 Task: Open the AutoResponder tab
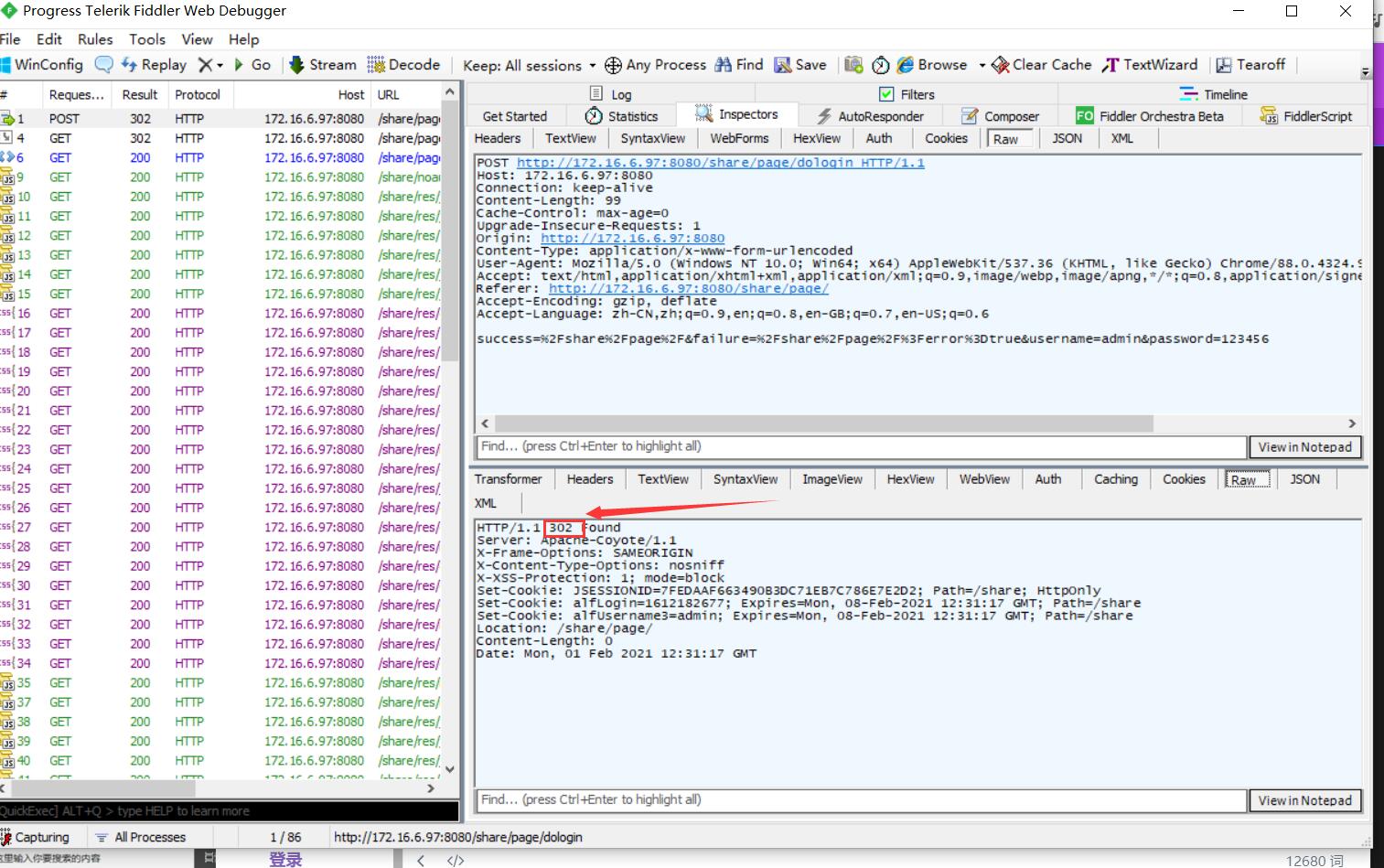[x=870, y=116]
